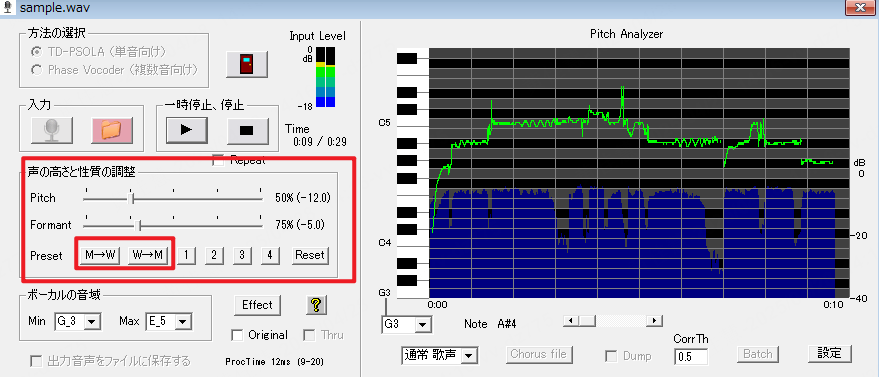Image resolution: width=879 pixels, height=377 pixels.
Task: Tick the Original checkbox
Action: click(x=238, y=335)
